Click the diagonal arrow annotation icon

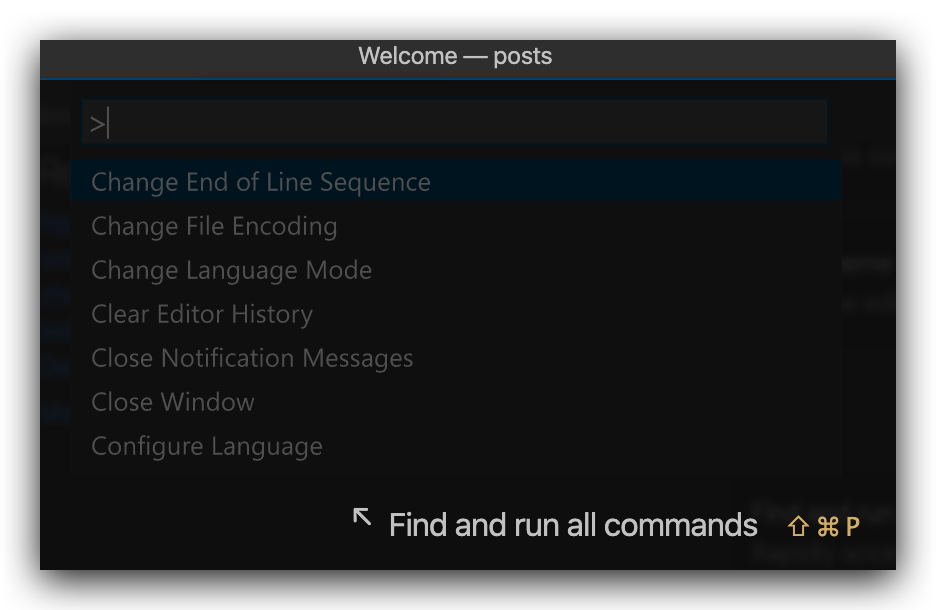click(362, 517)
